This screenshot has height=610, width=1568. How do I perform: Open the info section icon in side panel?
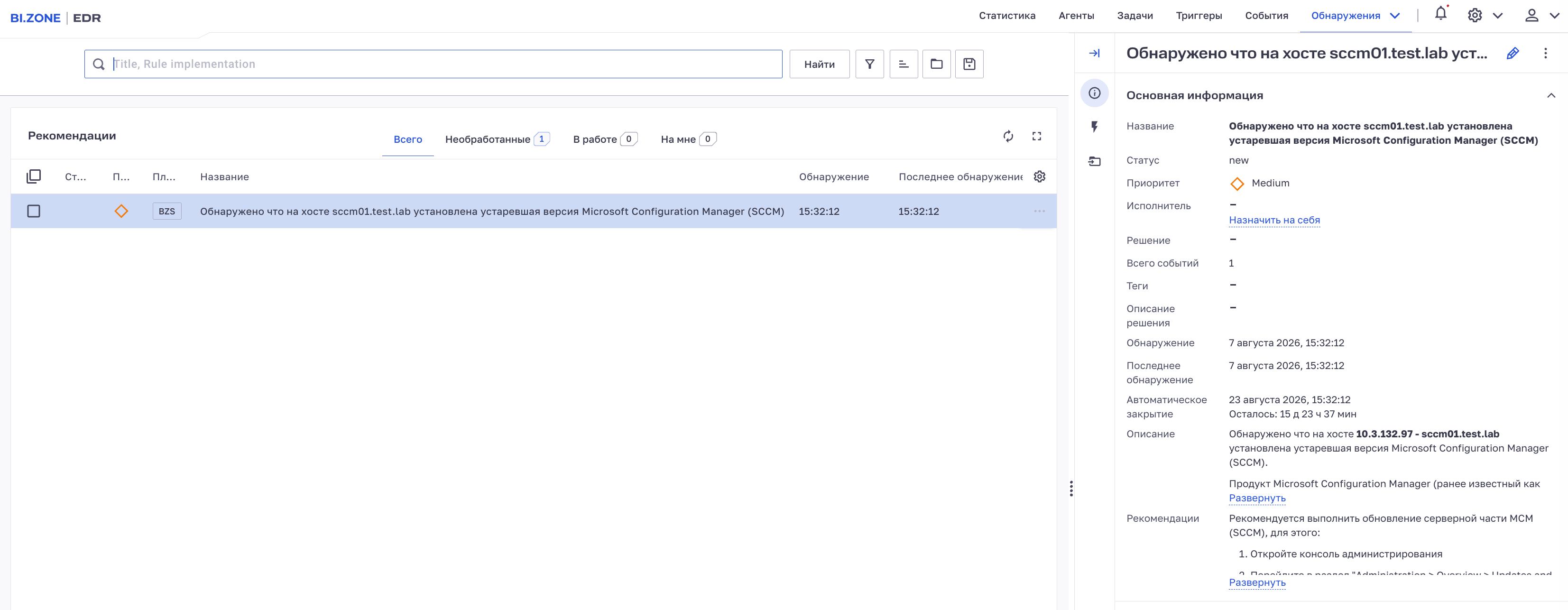click(x=1095, y=93)
